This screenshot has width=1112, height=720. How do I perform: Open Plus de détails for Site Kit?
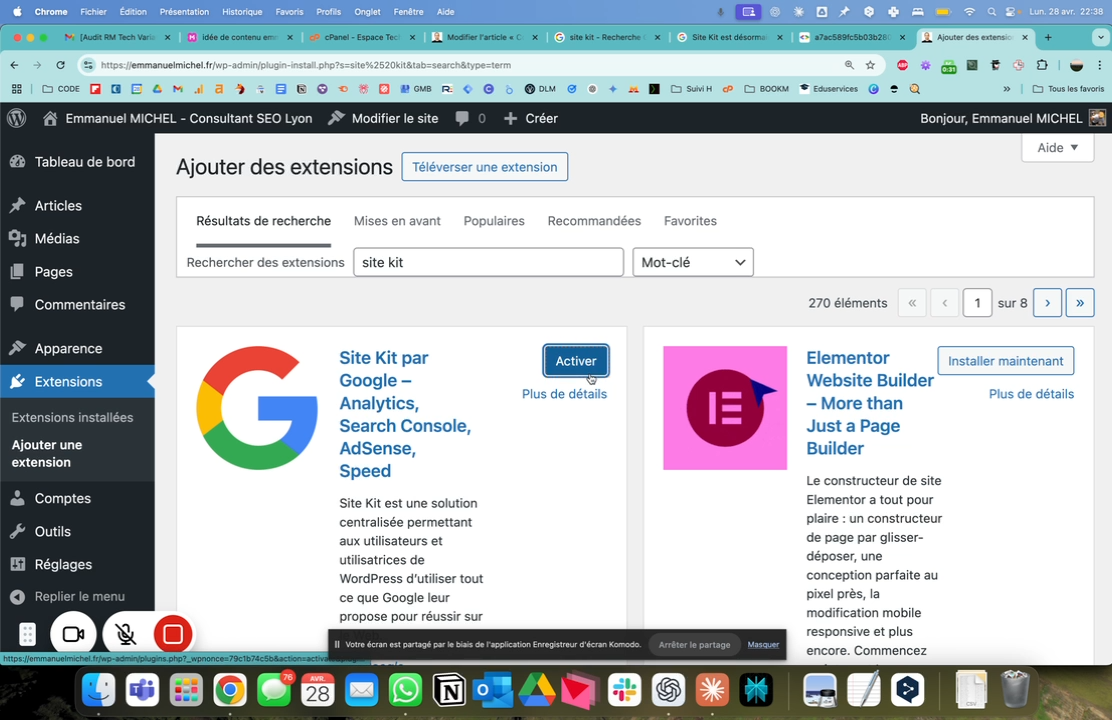[564, 394]
